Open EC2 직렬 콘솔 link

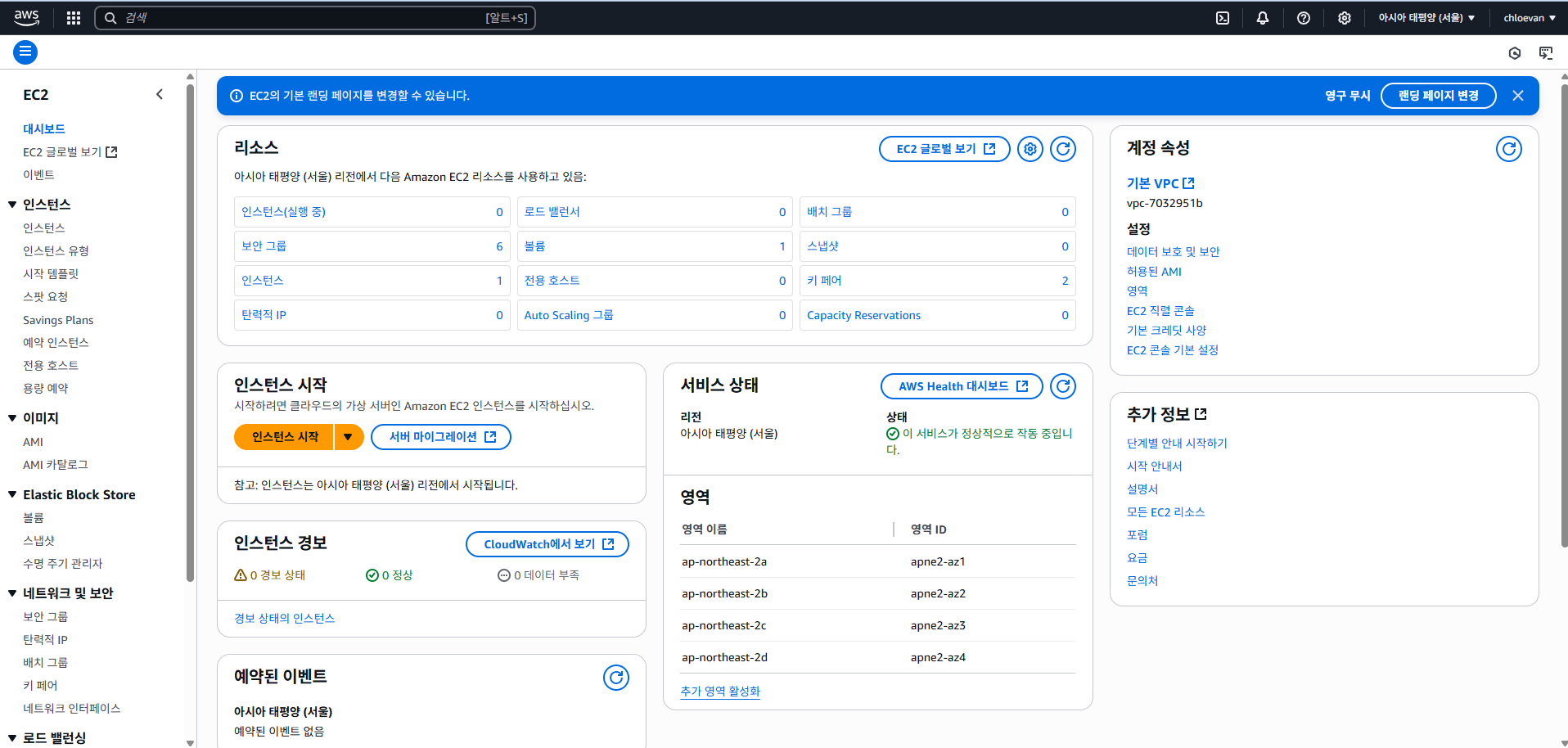[x=1160, y=311]
